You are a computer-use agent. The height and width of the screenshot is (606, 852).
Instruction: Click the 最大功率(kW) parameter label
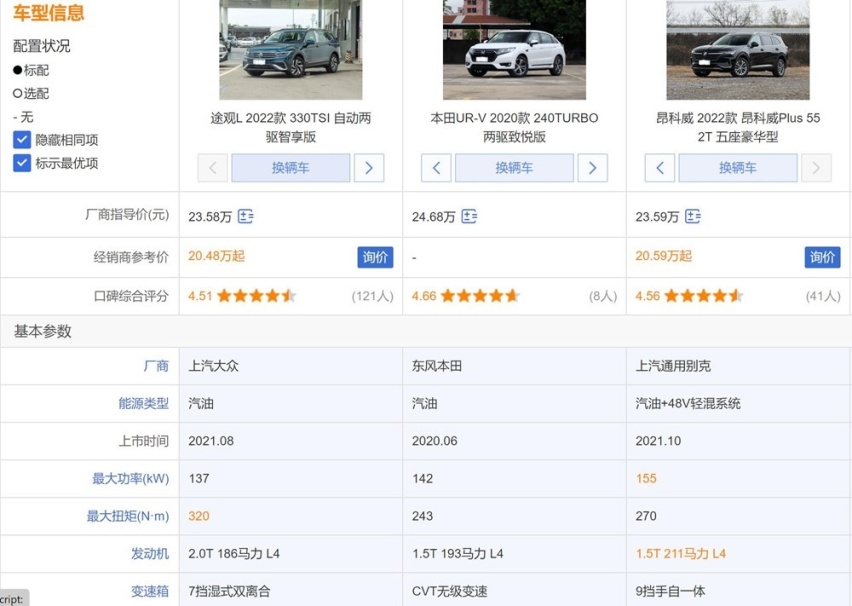tap(130, 478)
